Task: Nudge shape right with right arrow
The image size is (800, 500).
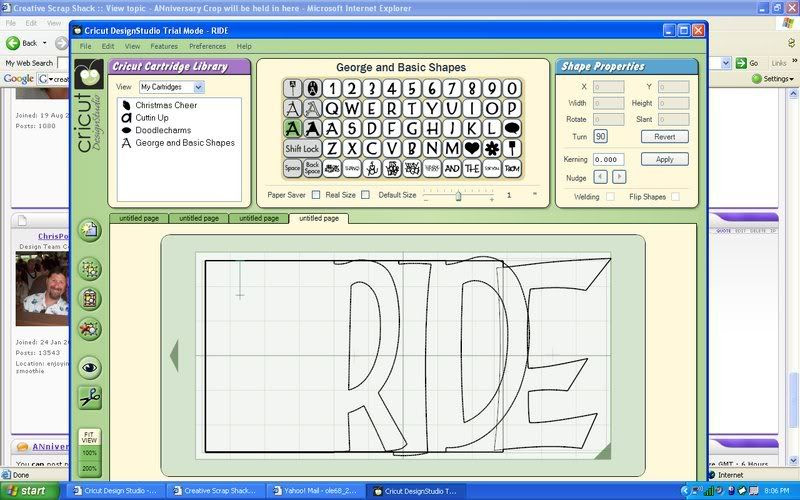Action: coord(619,177)
